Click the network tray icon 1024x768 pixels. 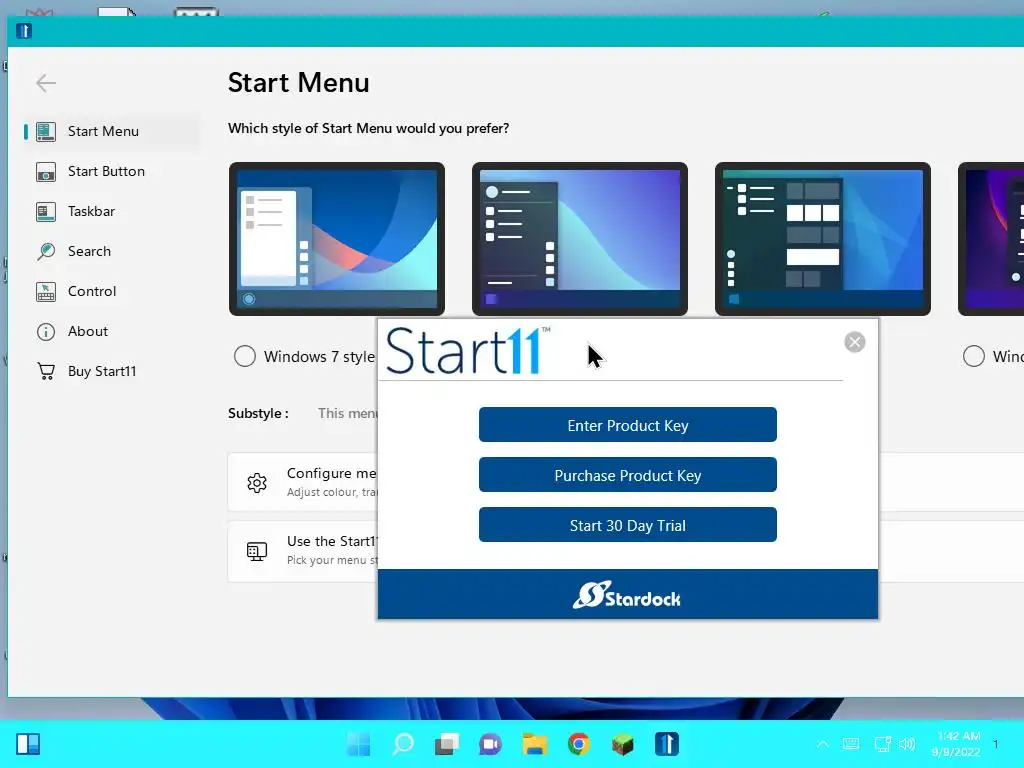tap(882, 743)
